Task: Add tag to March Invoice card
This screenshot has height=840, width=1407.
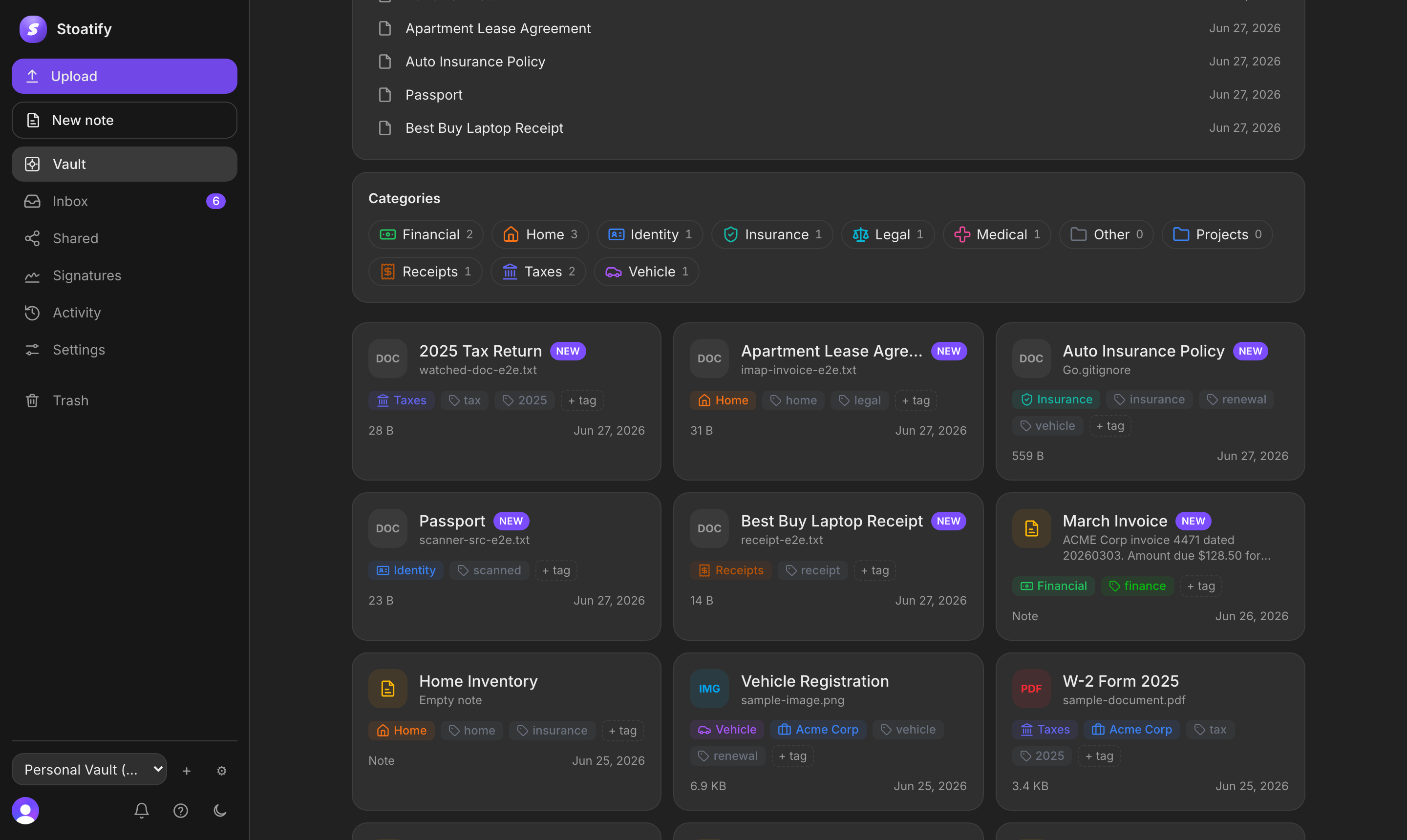Action: coord(1201,586)
